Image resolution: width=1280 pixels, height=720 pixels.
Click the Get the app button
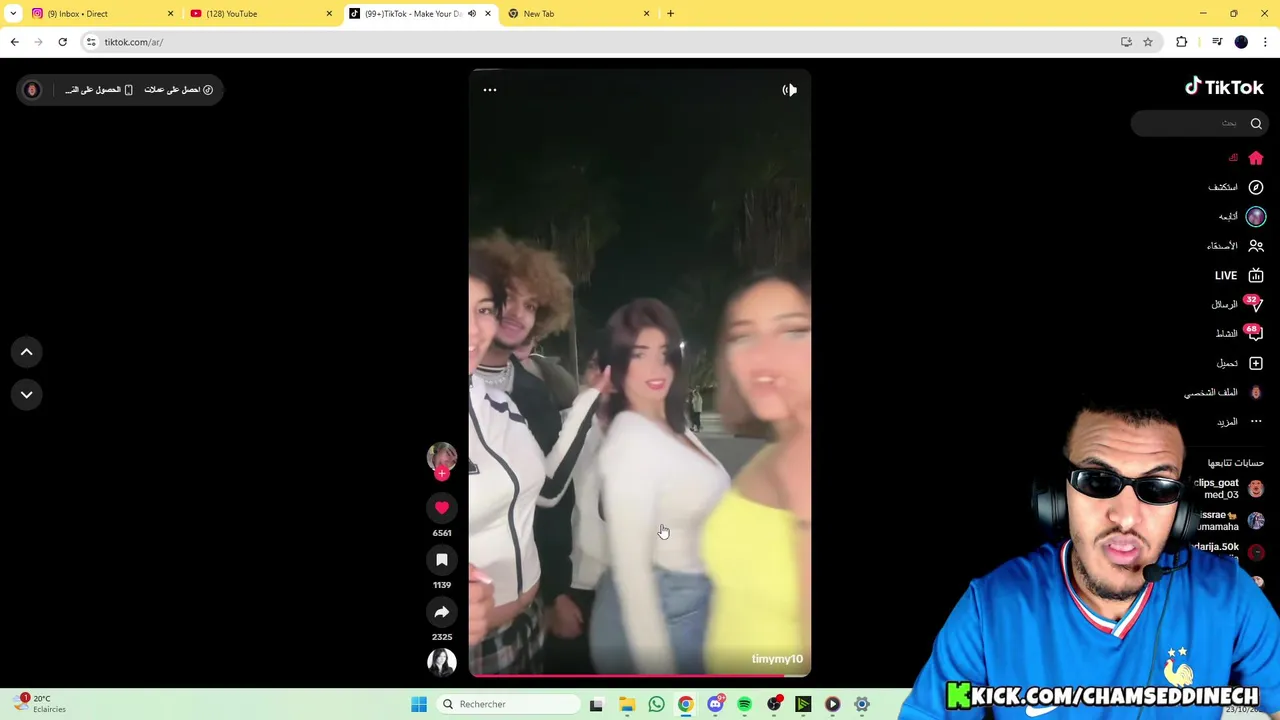tap(99, 90)
